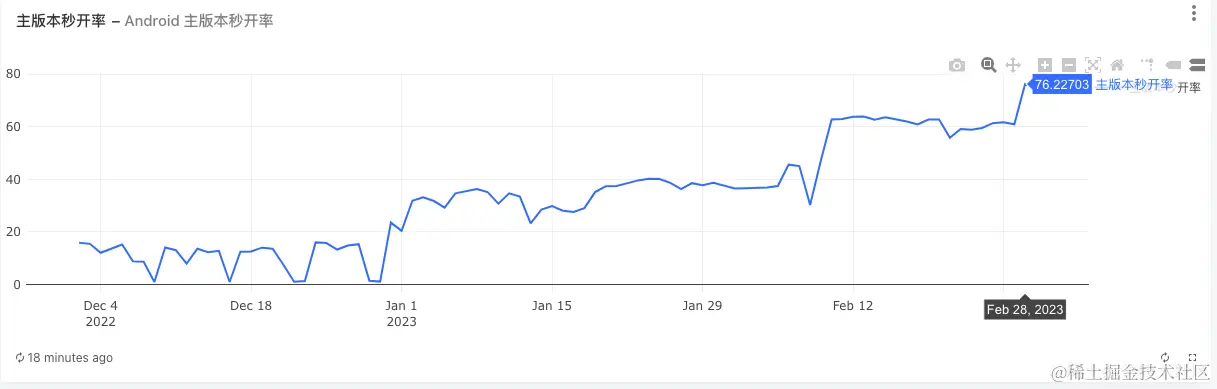Click the 76.22703 hover value label
The width and height of the screenshot is (1217, 389).
point(1061,85)
